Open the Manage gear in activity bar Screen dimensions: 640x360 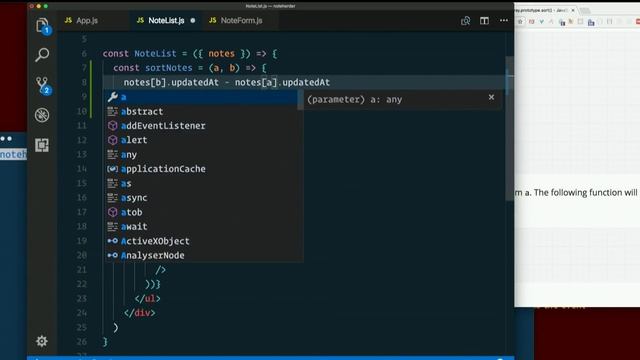tap(42, 341)
